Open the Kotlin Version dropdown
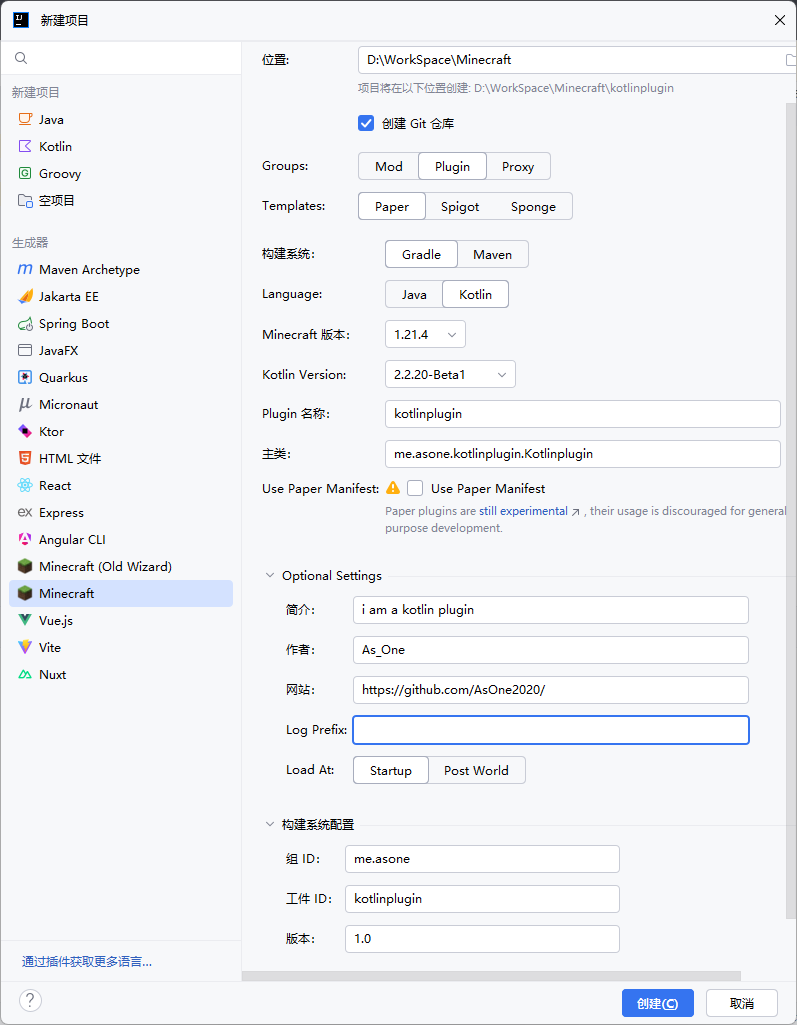The width and height of the screenshot is (797, 1025). 450,375
